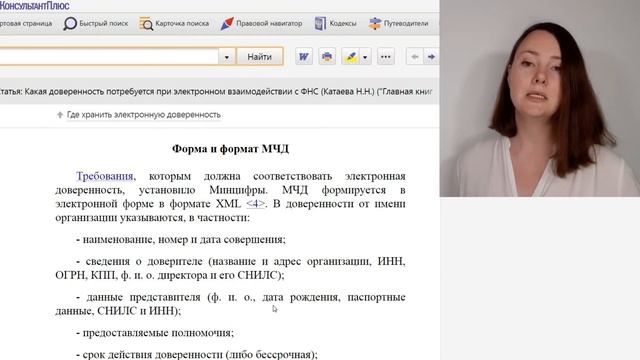Image resolution: width=640 pixels, height=360 pixels.
Task: Click the magnifier icon of Быстрый поиск
Action: [x=70, y=24]
